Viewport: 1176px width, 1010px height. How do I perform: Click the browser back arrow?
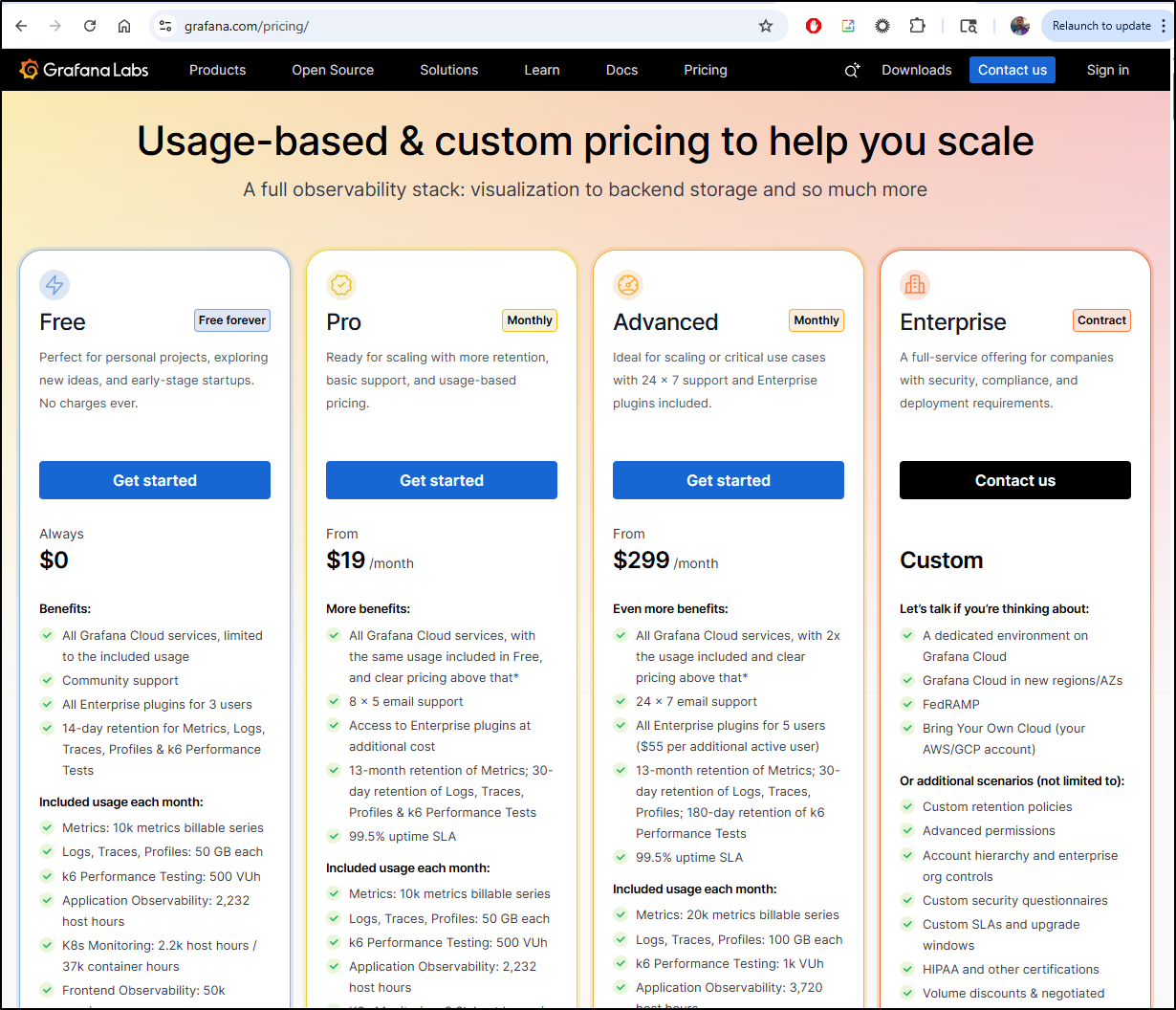(22, 26)
